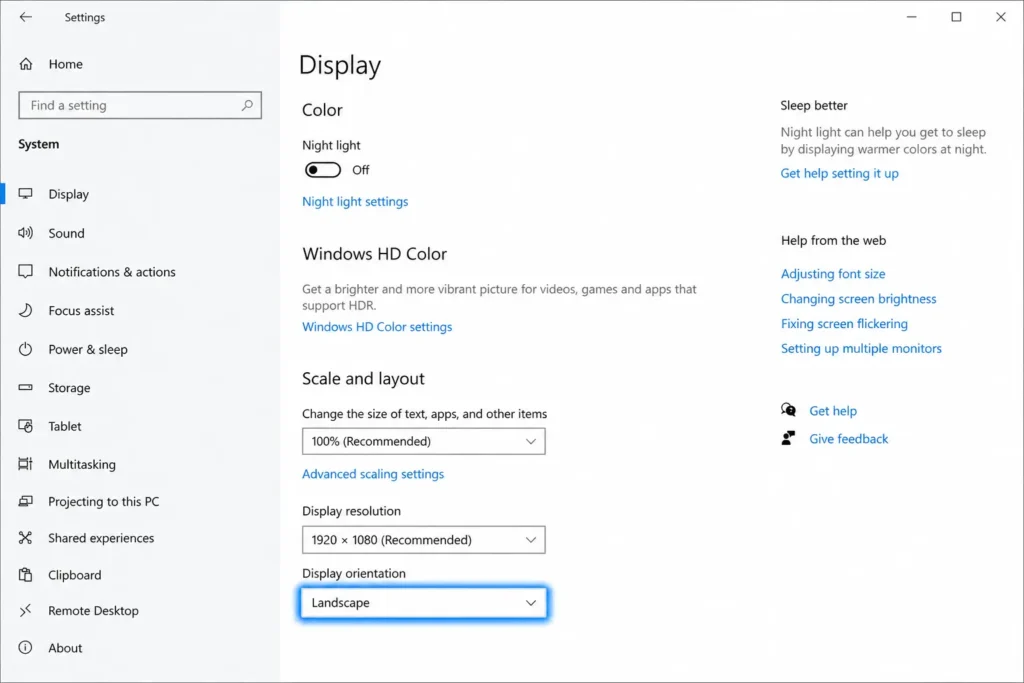Screen dimensions: 1024x683
Task: Click the Remote Desktop icon
Action: 25,611
